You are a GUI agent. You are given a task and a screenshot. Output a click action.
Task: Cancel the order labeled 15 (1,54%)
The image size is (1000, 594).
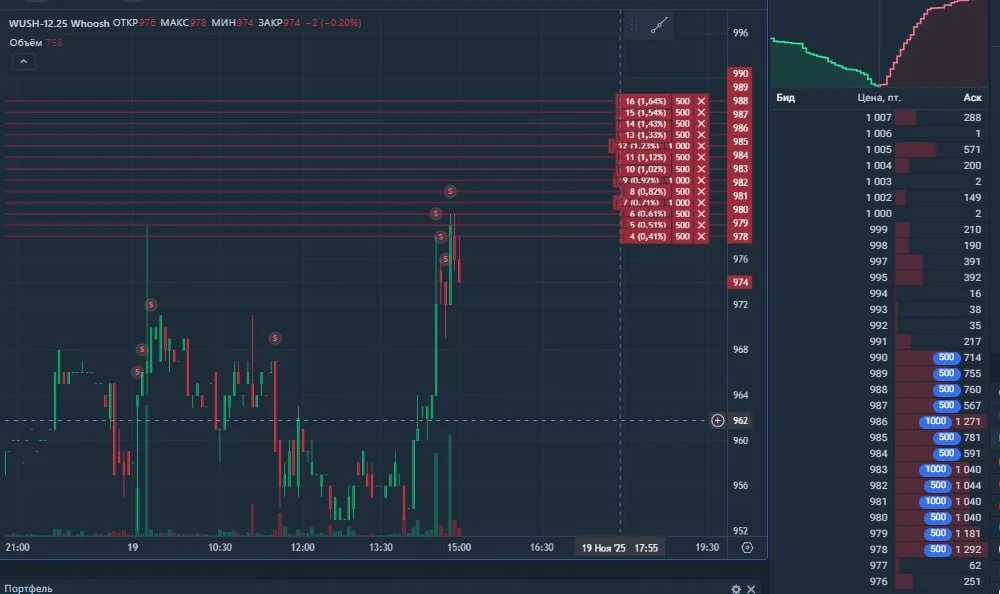coord(701,112)
